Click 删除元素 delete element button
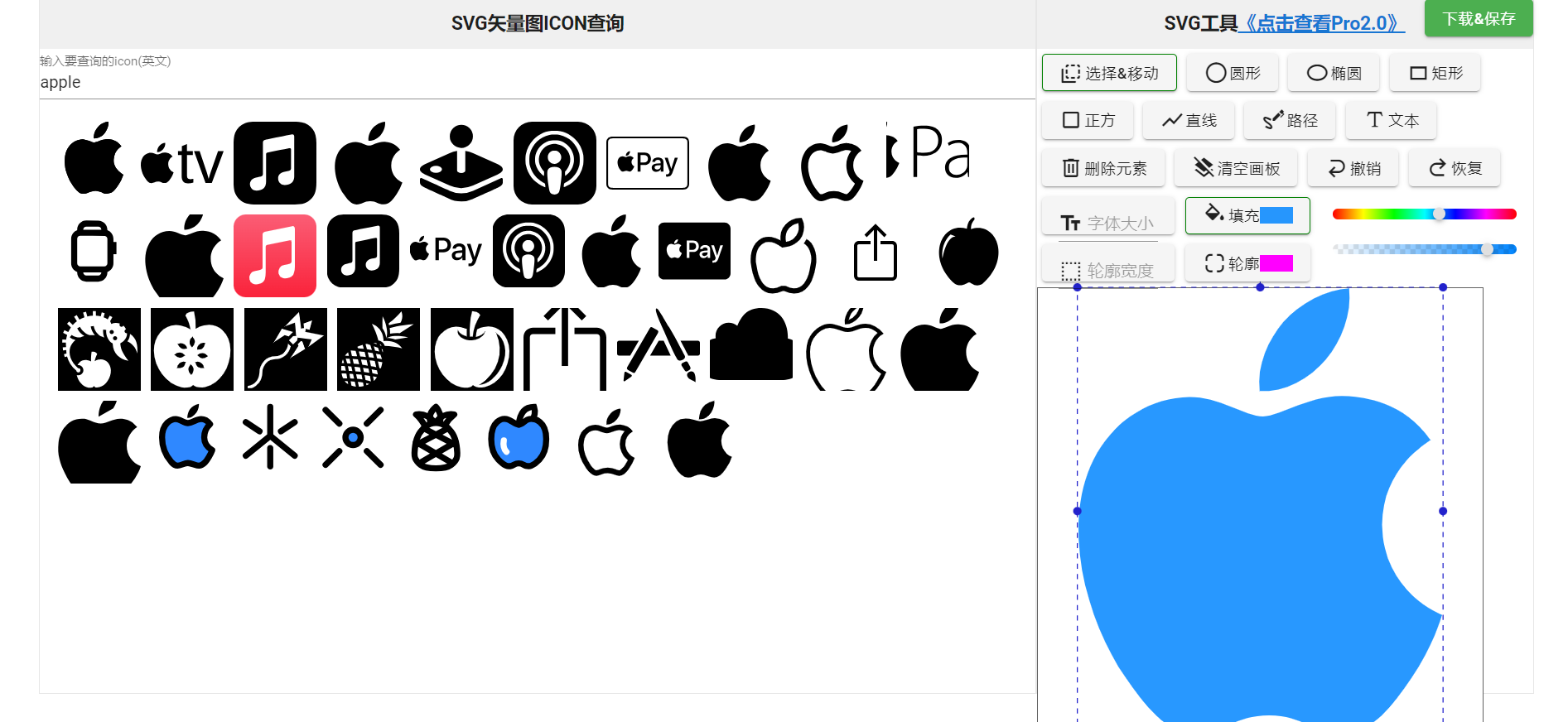This screenshot has height=722, width=1568. (1103, 168)
